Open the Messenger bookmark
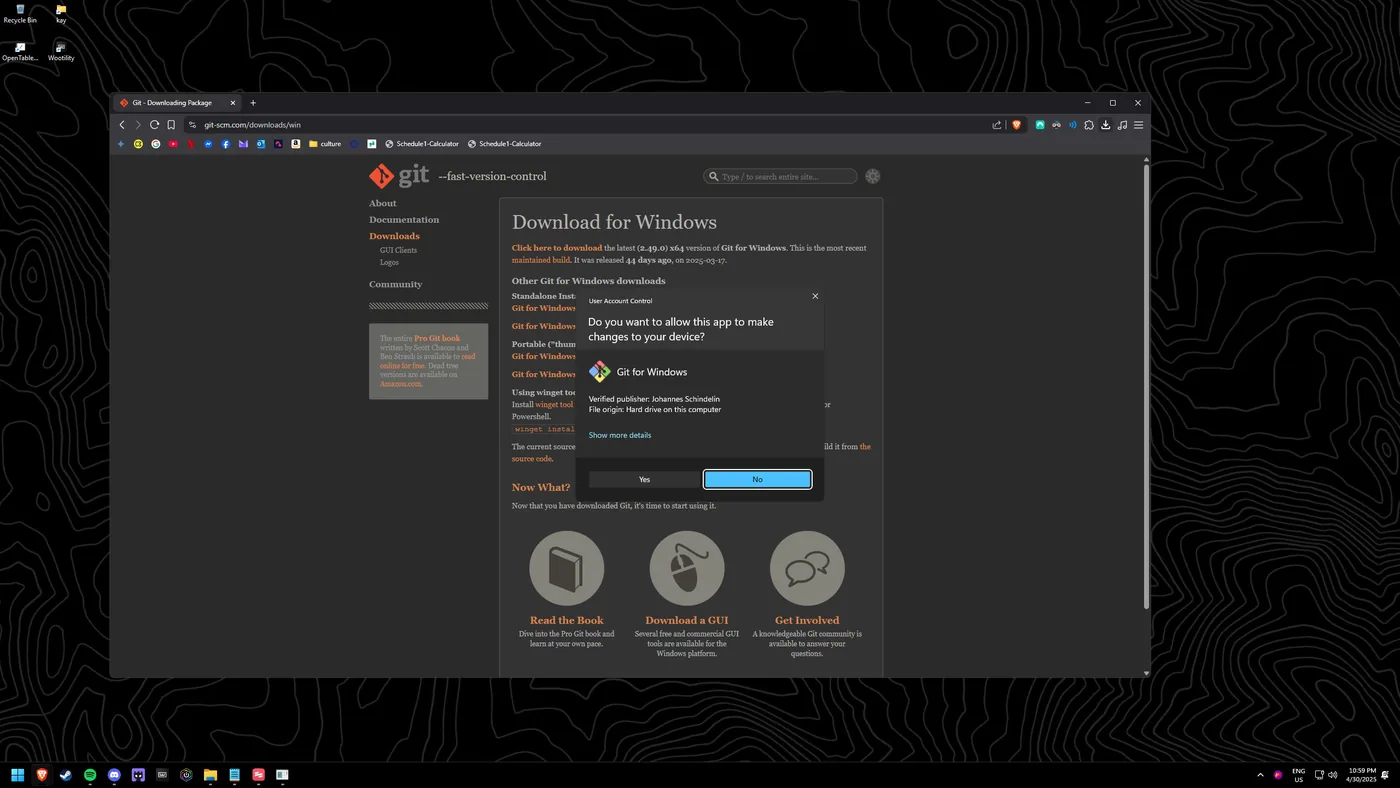This screenshot has width=1400, height=788. pyautogui.click(x=208, y=144)
